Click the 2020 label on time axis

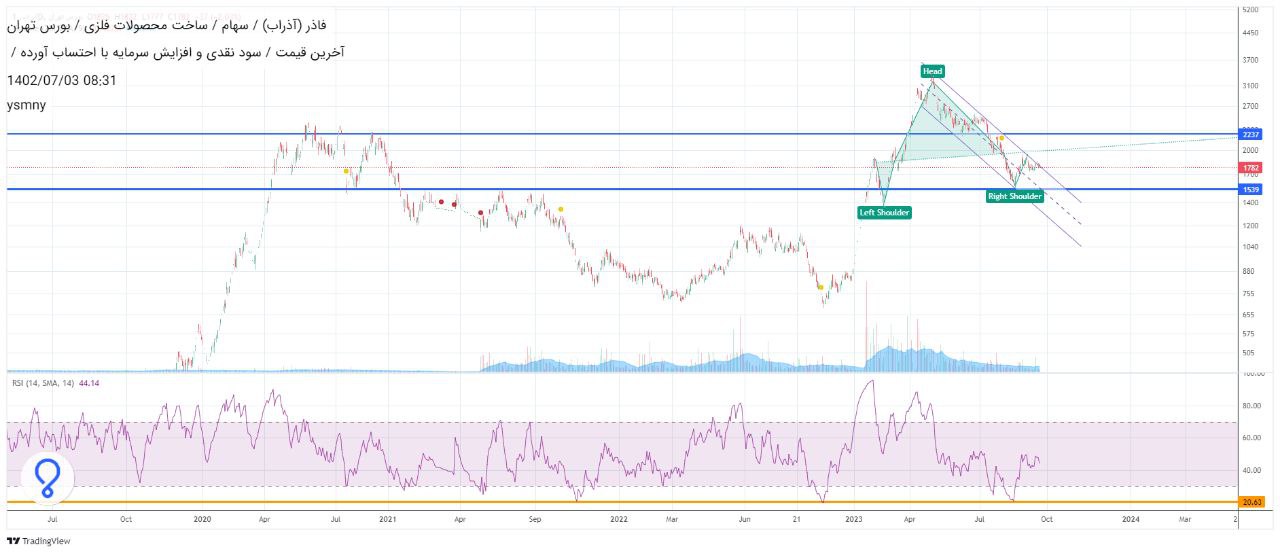[x=202, y=519]
